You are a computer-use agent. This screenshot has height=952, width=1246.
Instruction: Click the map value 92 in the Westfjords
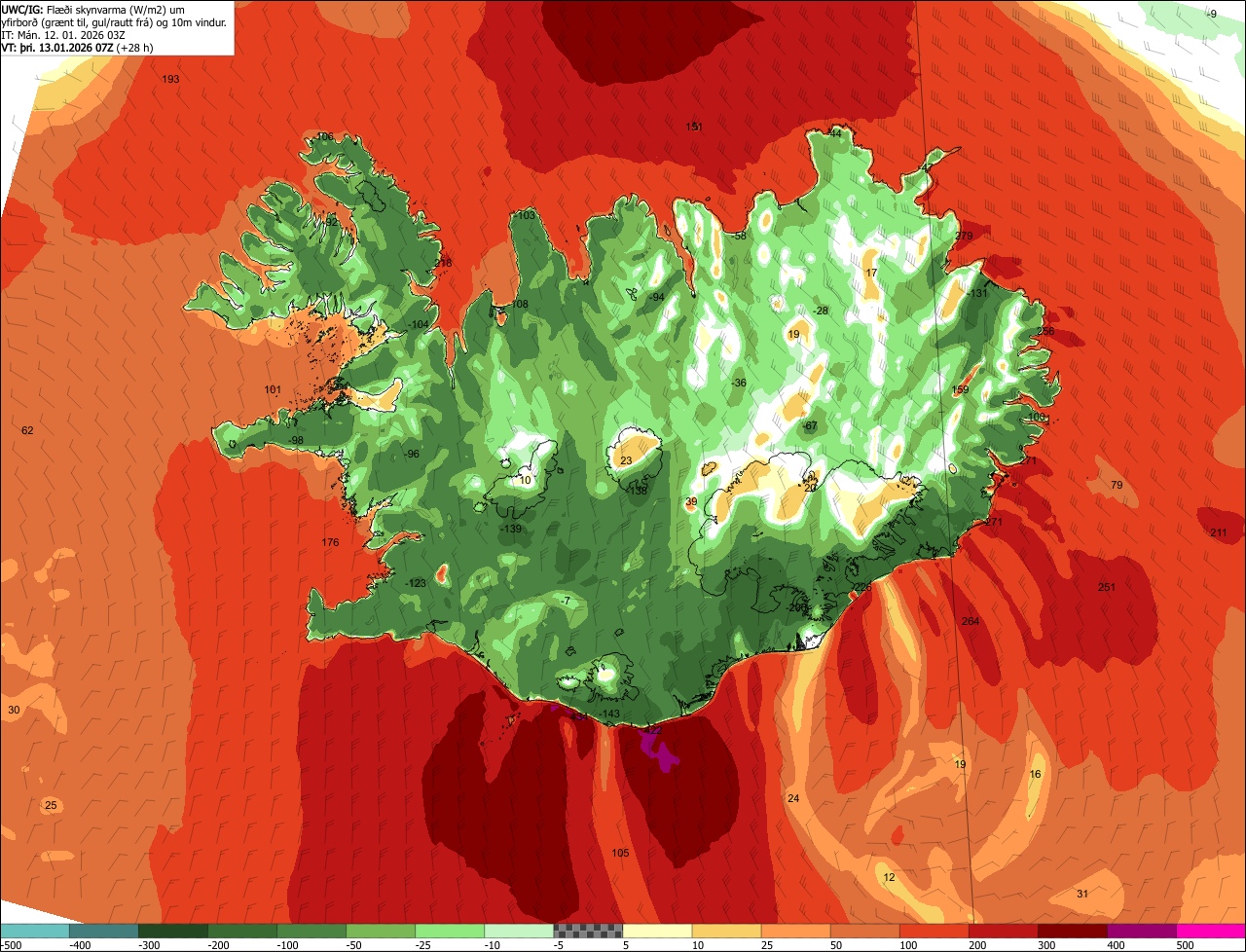(x=331, y=222)
